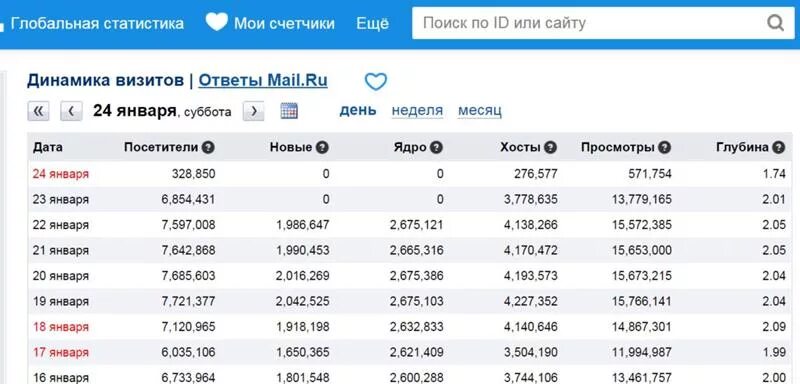
Task: Switch view to месяц
Action: click(x=480, y=110)
